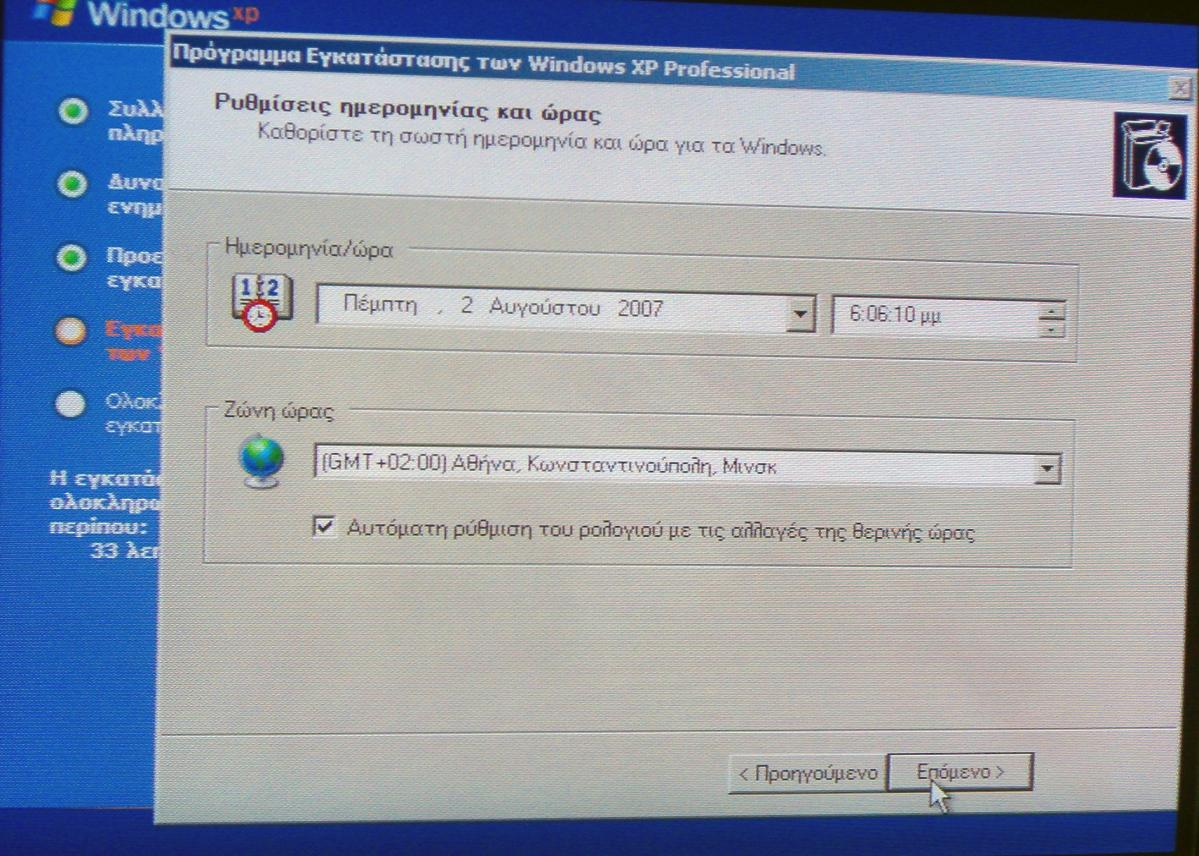Image resolution: width=1199 pixels, height=856 pixels.
Task: Select the year 2007 in date field
Action: (640, 308)
